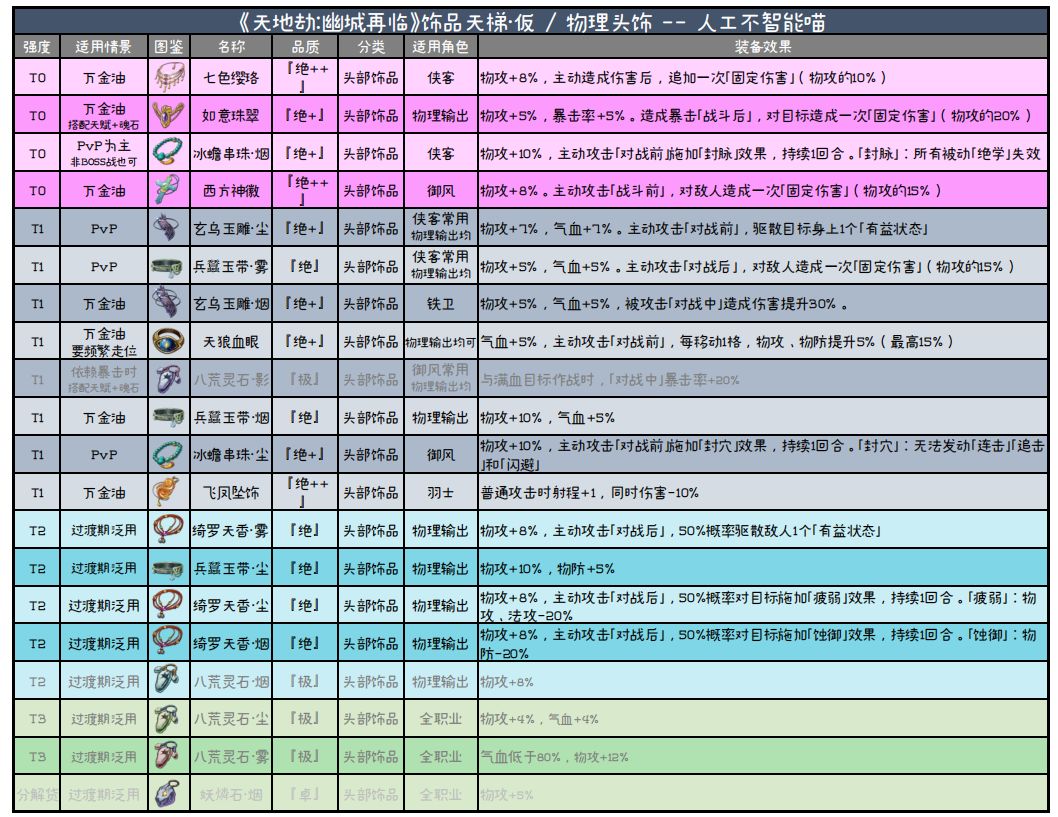The height and width of the screenshot is (817, 1058).
Task: Click the scenario cell 依赖暴击时
Action: (x=104, y=379)
